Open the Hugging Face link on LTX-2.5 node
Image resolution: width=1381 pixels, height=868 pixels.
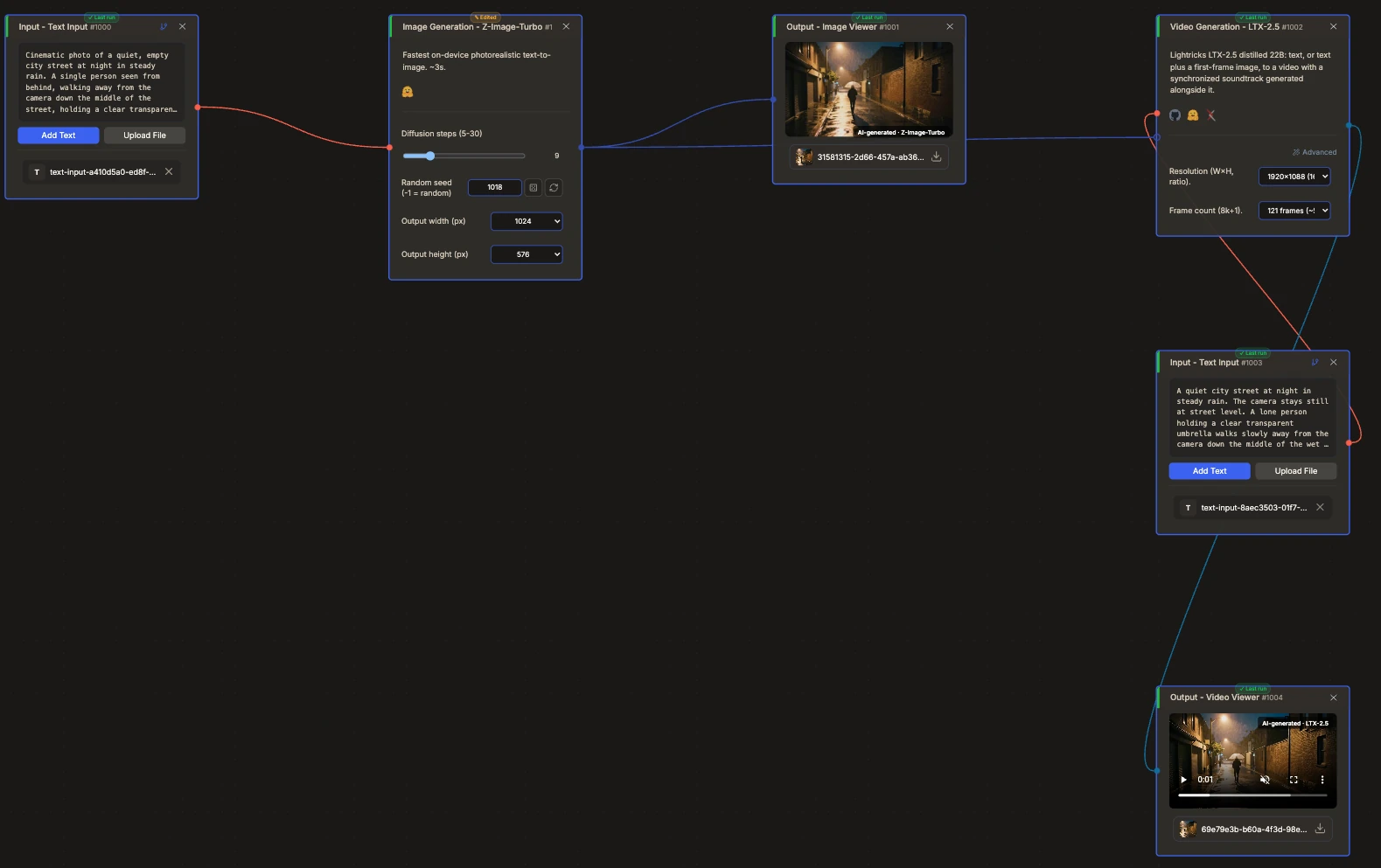(1193, 115)
